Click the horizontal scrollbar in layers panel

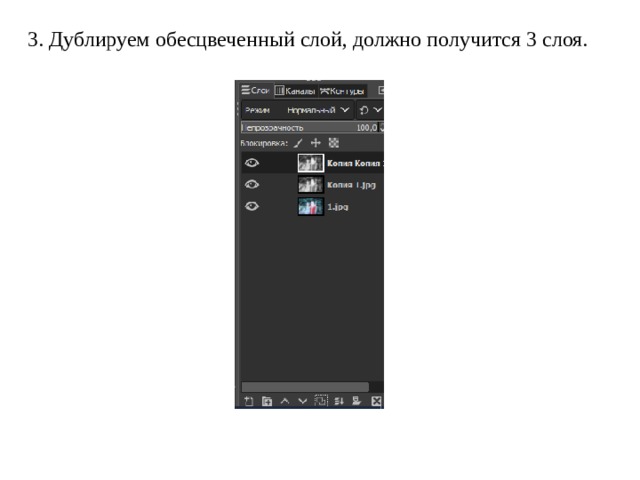coord(305,386)
